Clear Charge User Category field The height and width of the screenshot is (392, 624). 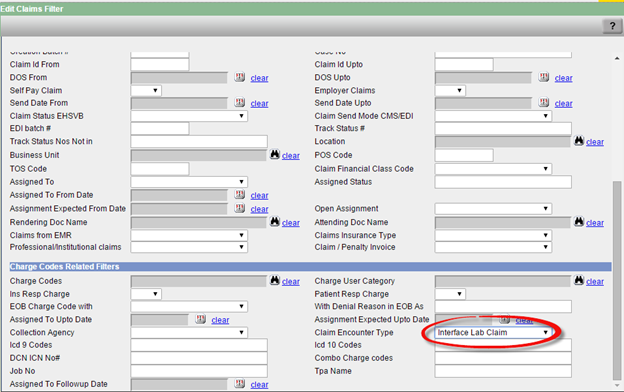595,281
